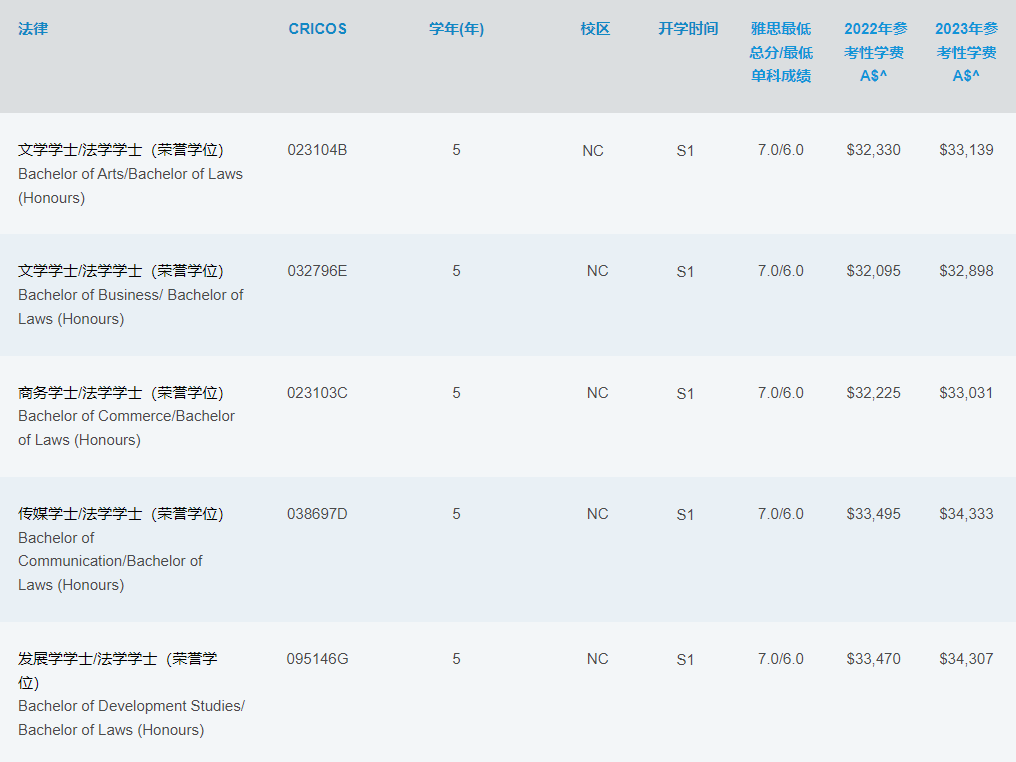
Task: Click duration 5 in 032796E row
Action: coord(456,271)
